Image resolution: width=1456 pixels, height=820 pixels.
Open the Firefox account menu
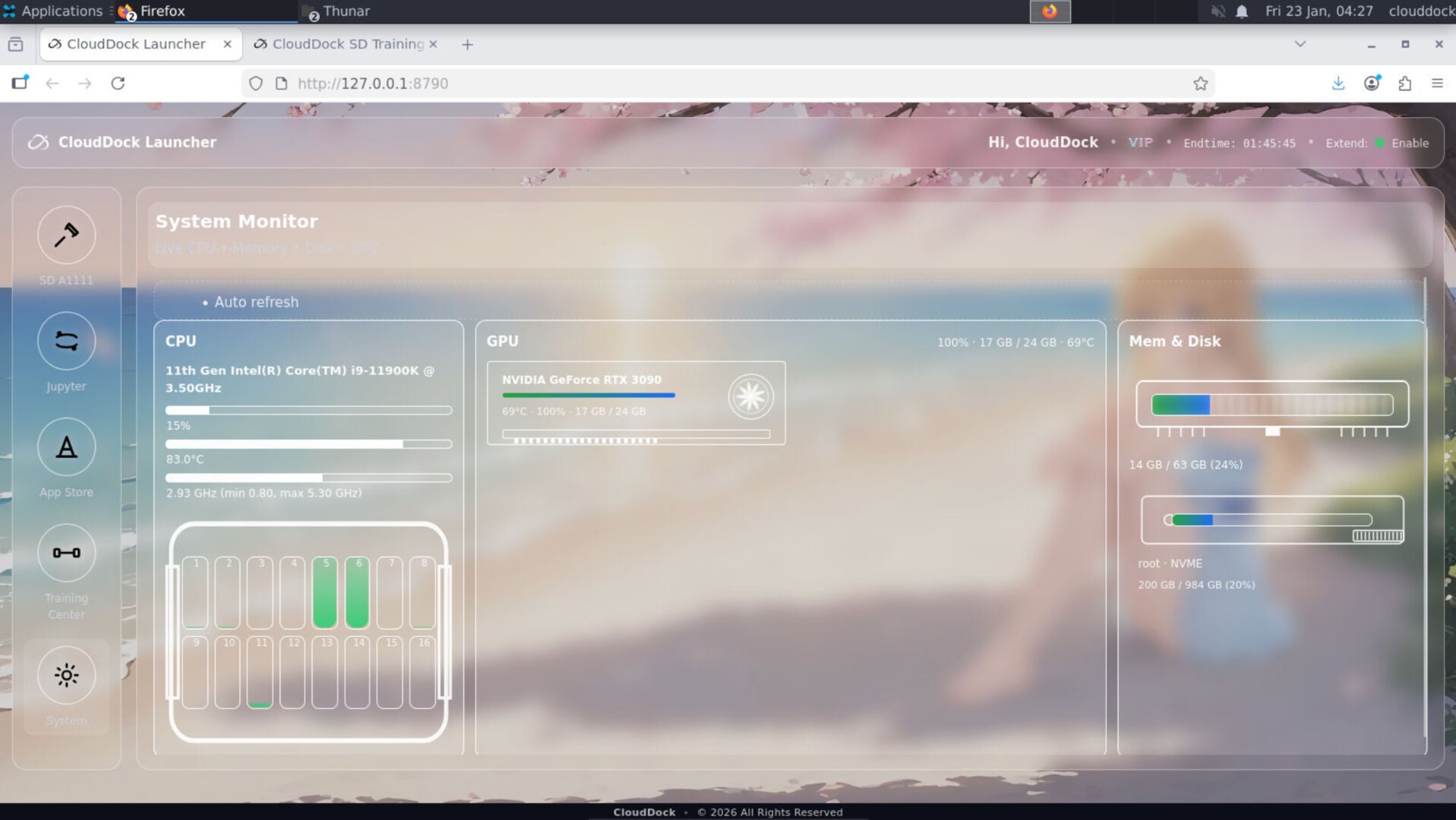coord(1372,84)
